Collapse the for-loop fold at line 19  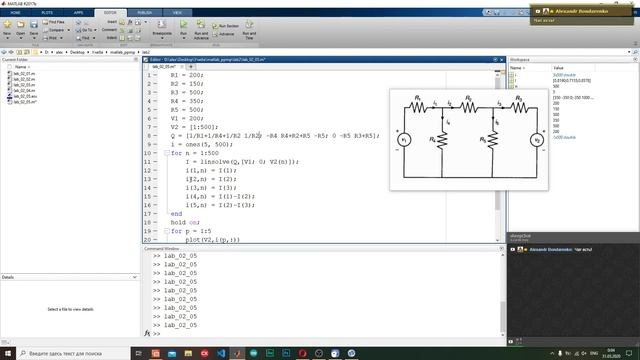point(167,231)
